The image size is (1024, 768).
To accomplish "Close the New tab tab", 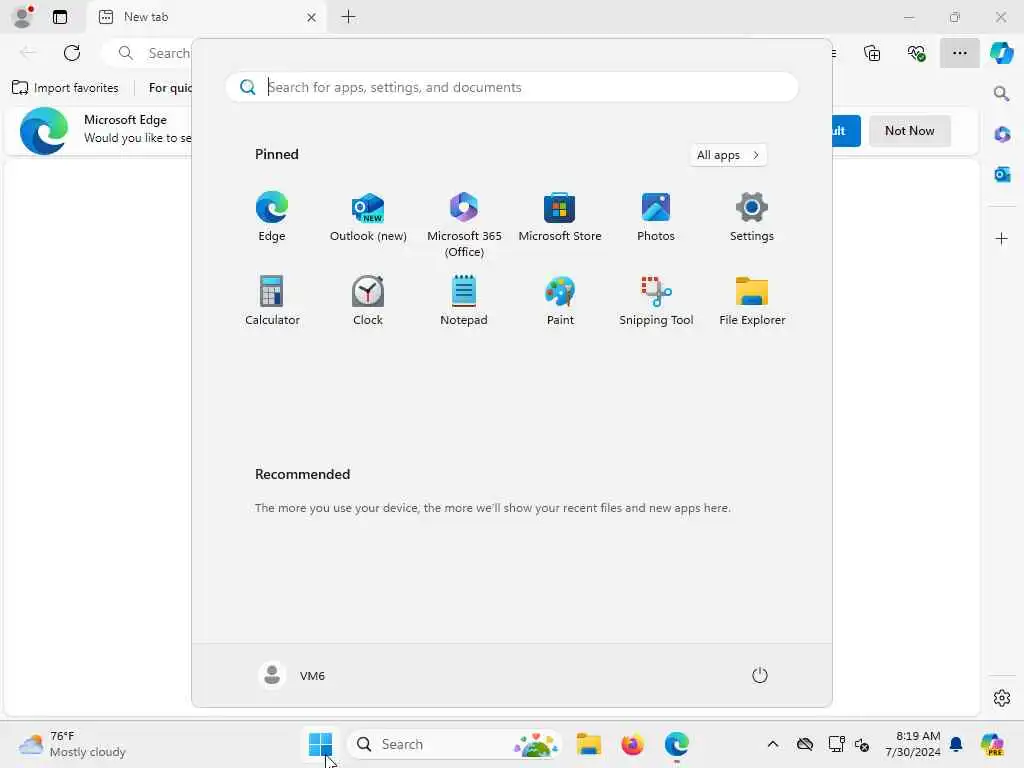I will [x=312, y=18].
